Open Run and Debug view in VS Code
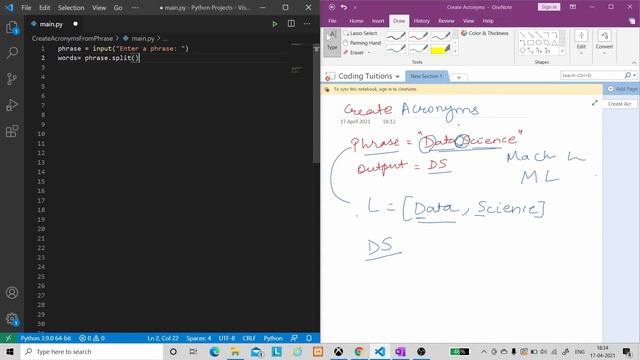 pyautogui.click(x=12, y=105)
